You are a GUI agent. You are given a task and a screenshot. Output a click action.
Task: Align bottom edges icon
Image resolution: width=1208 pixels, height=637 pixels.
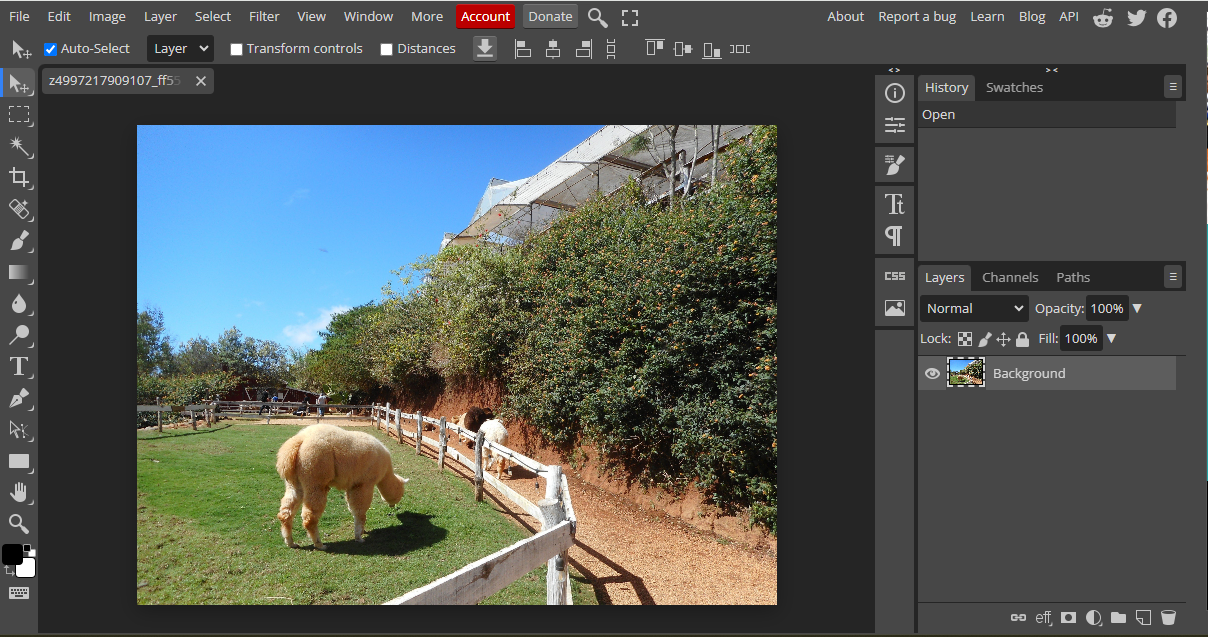tap(712, 49)
